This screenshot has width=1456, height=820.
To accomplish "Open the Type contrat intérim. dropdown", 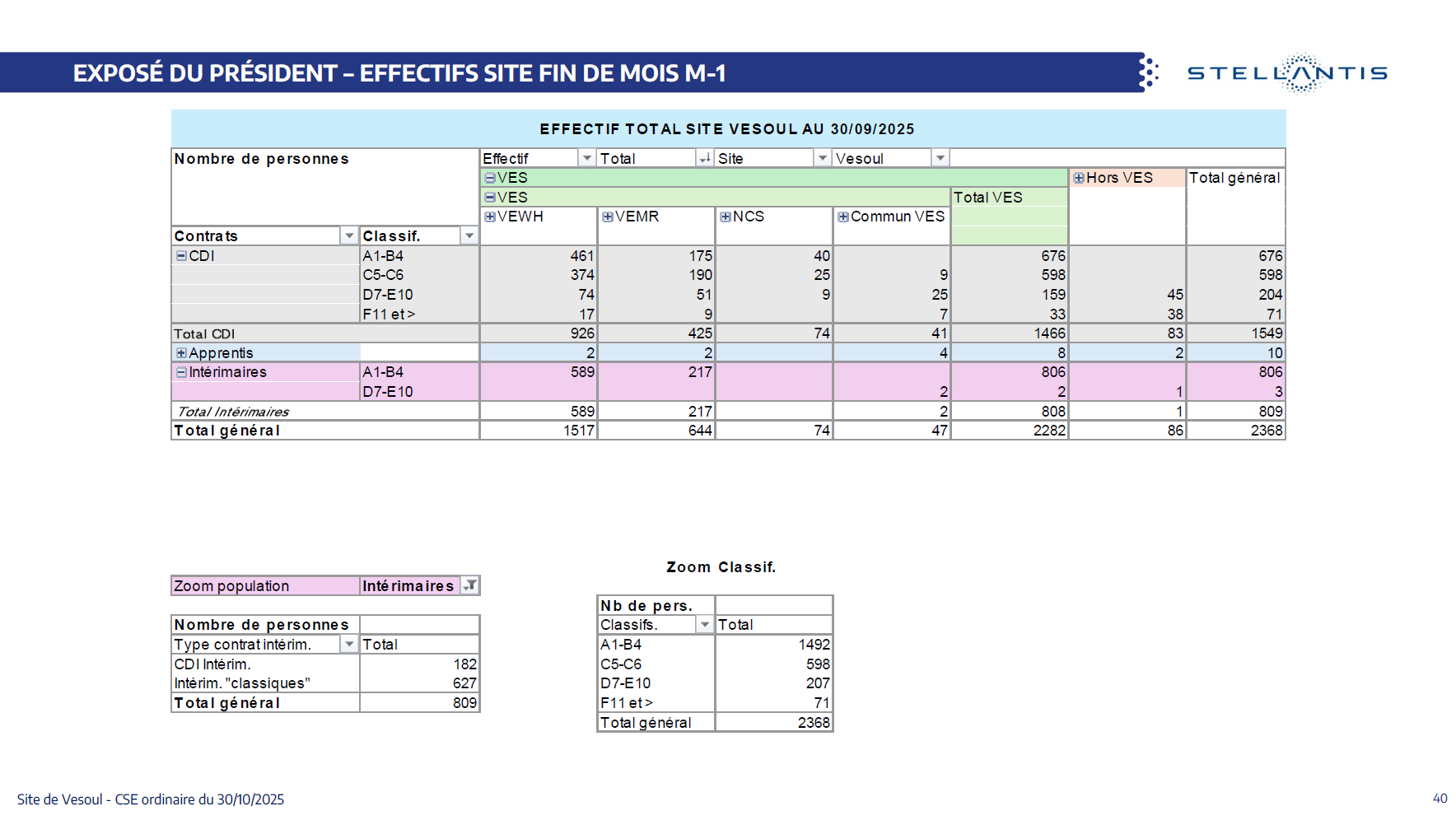I will 349,645.
